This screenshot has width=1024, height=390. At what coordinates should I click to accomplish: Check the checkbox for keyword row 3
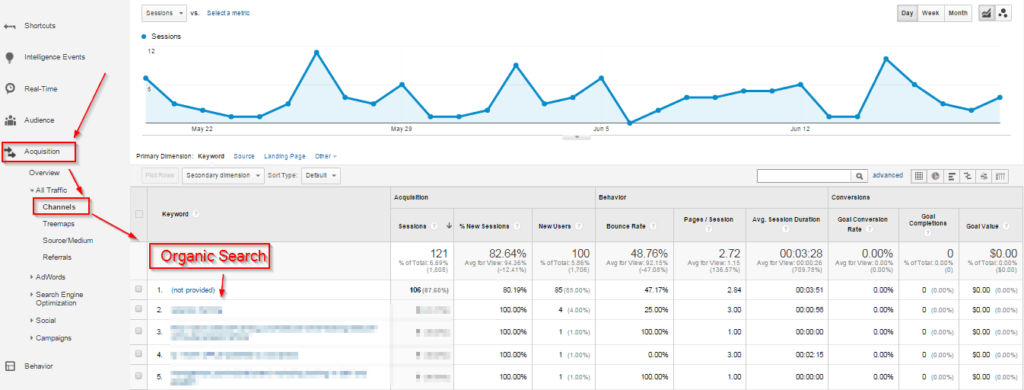pos(138,331)
